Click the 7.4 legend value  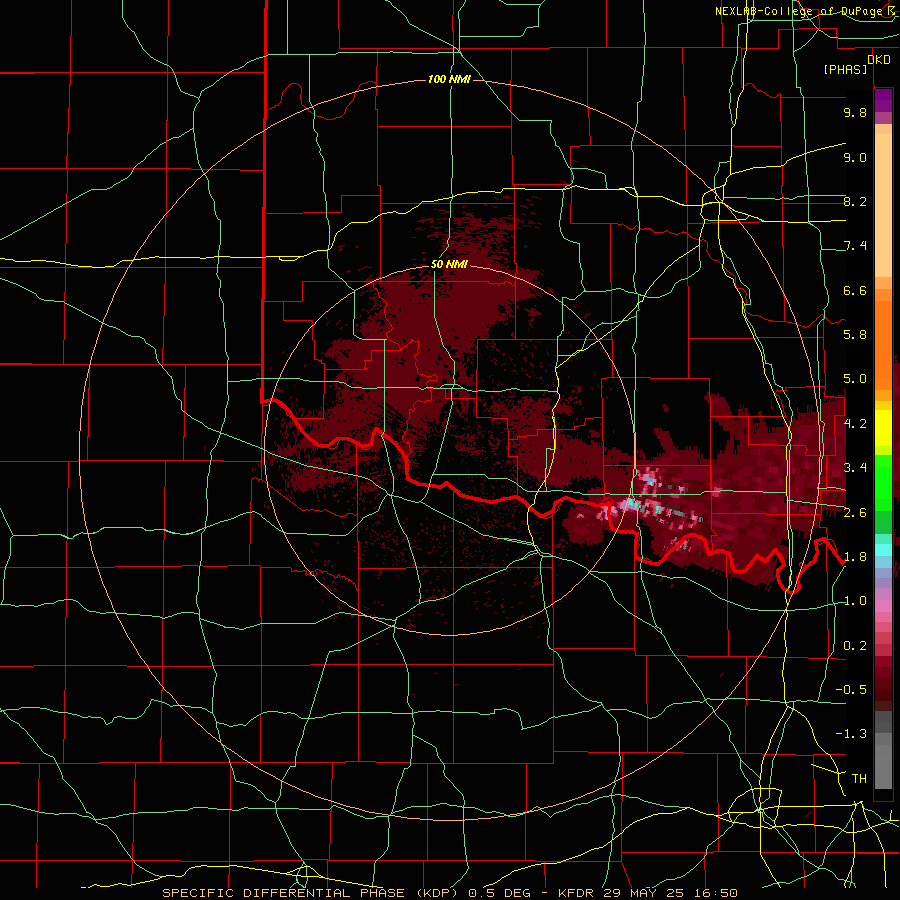855,246
